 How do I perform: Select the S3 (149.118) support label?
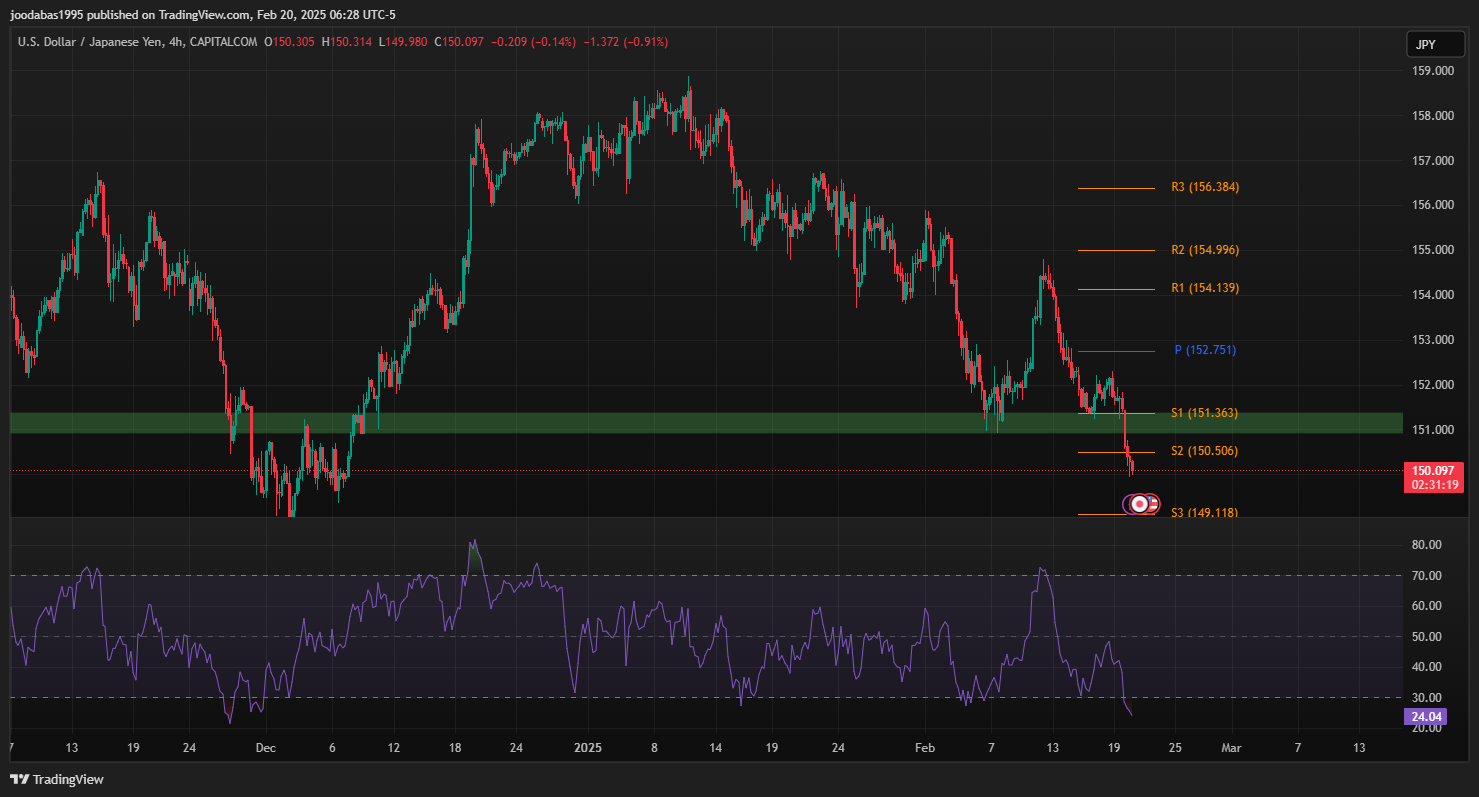click(1204, 513)
